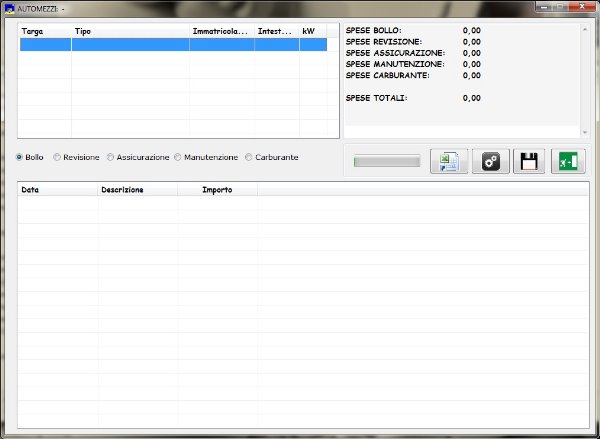
Task: Click the 0,00 value beside SPESE TOTALI
Action: (471, 98)
